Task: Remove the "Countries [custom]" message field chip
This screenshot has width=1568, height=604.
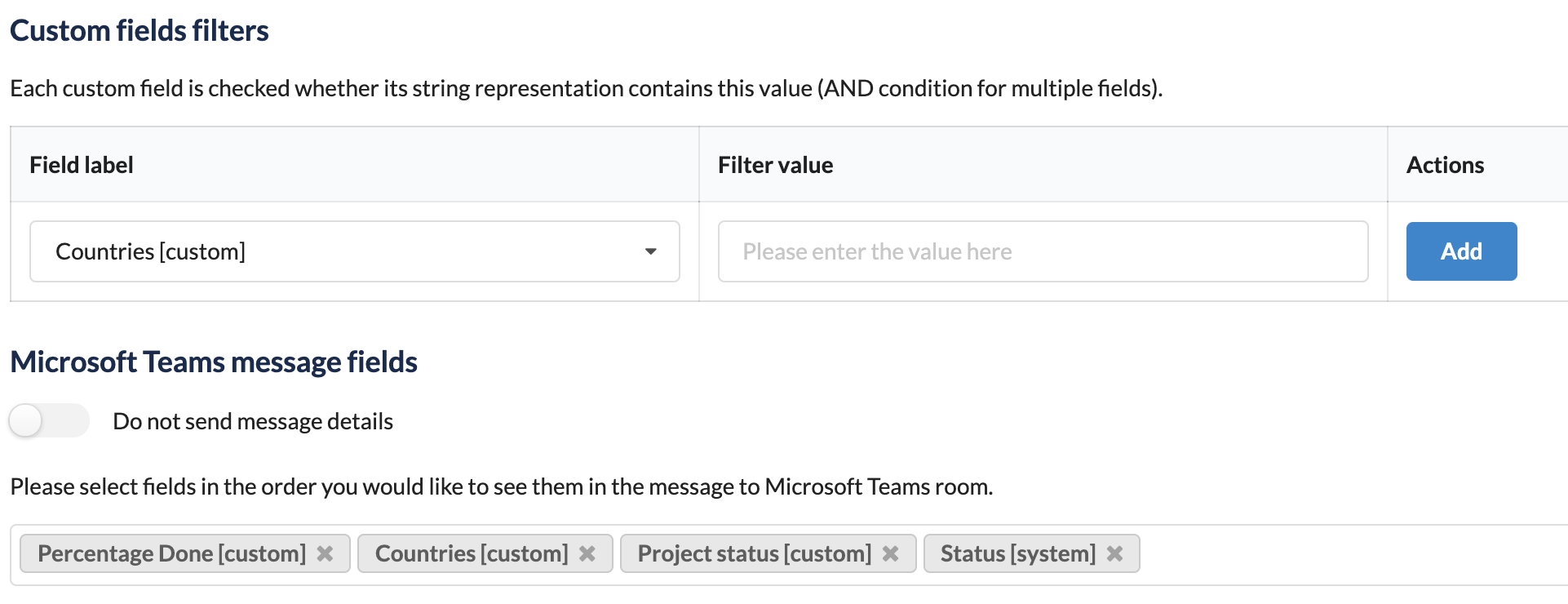Action: coord(587,553)
